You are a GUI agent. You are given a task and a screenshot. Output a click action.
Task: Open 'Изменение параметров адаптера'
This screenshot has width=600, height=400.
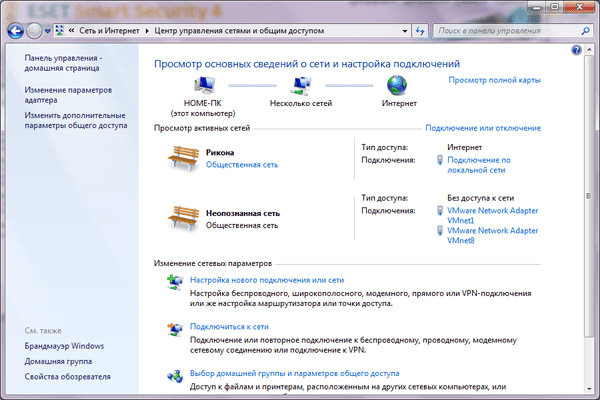[68, 95]
